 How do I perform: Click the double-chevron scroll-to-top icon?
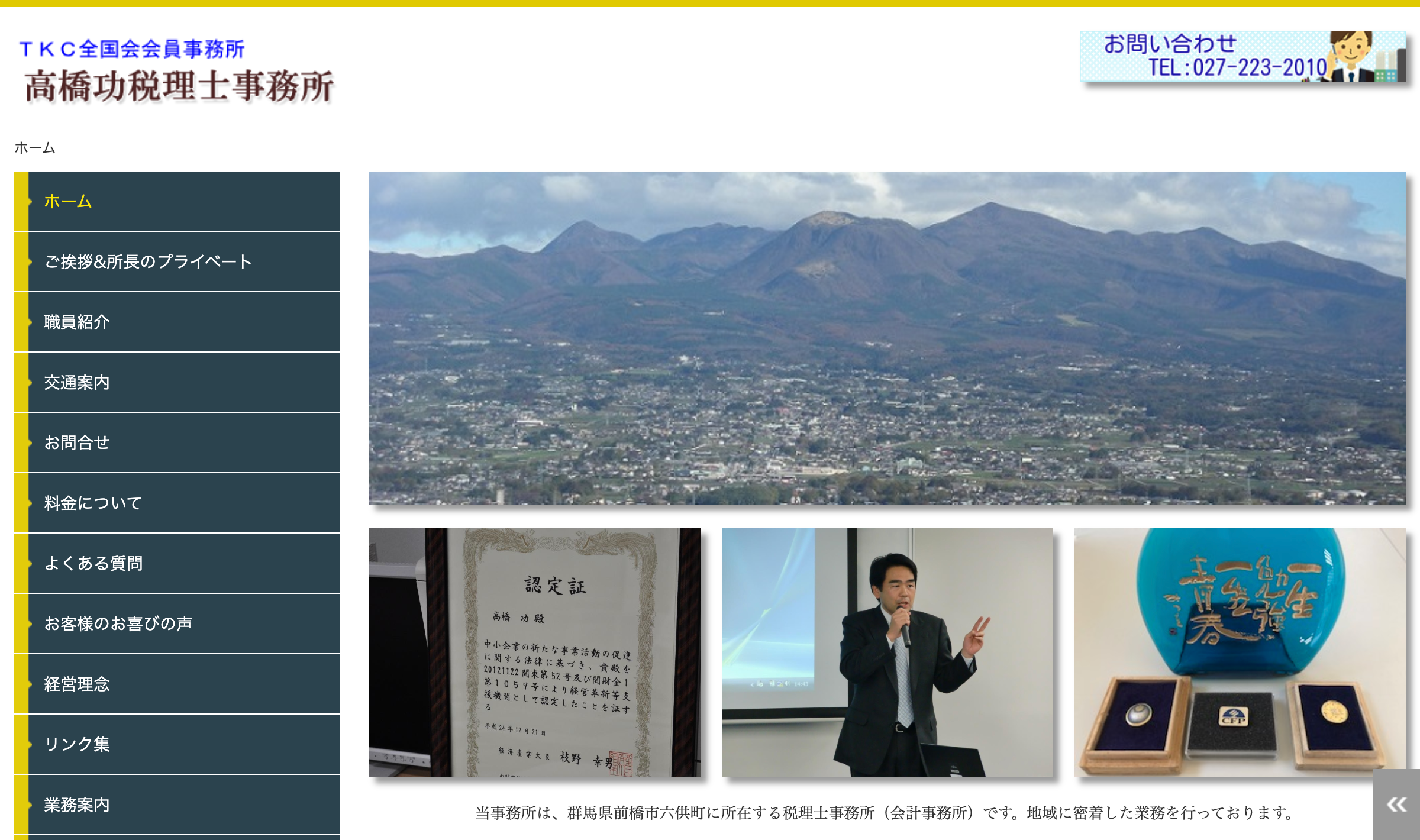coord(1396,805)
